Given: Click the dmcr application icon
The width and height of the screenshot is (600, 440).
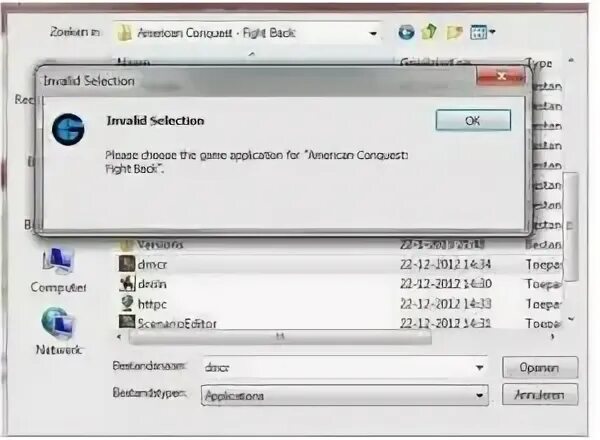Looking at the screenshot, I should click(x=127, y=264).
